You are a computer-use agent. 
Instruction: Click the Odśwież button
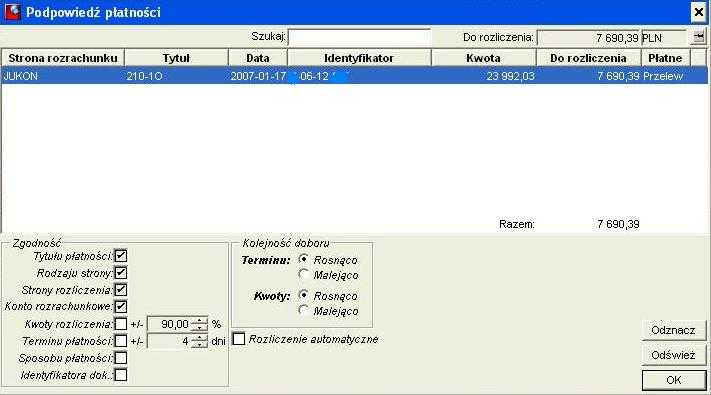click(x=674, y=355)
